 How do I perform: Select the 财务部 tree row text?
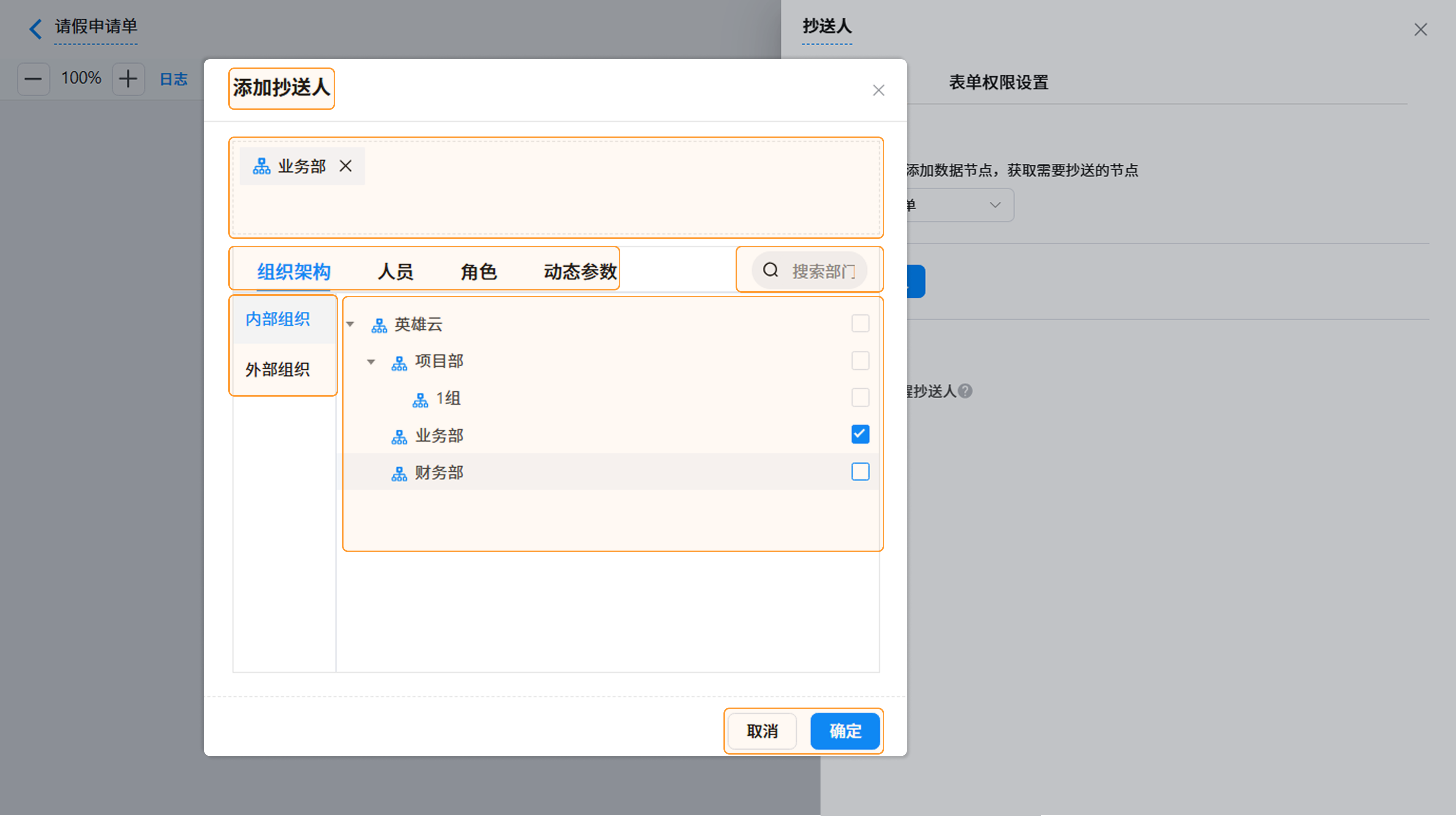point(439,472)
